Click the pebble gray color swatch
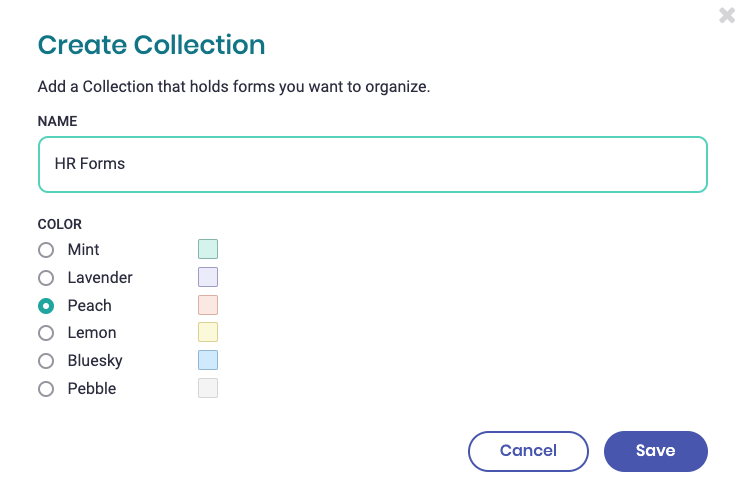 [x=208, y=388]
